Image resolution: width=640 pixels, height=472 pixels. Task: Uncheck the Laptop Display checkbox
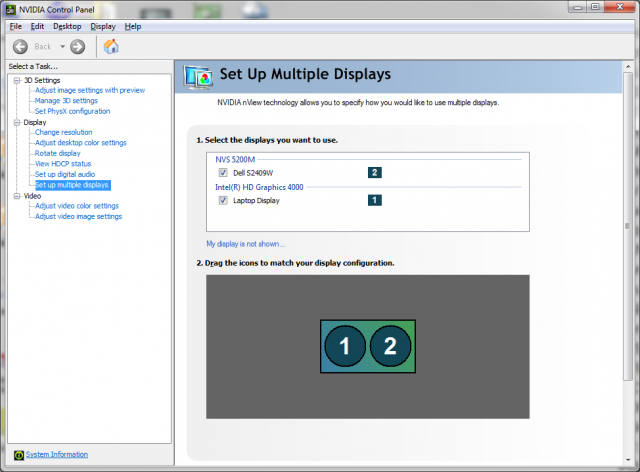tap(223, 200)
